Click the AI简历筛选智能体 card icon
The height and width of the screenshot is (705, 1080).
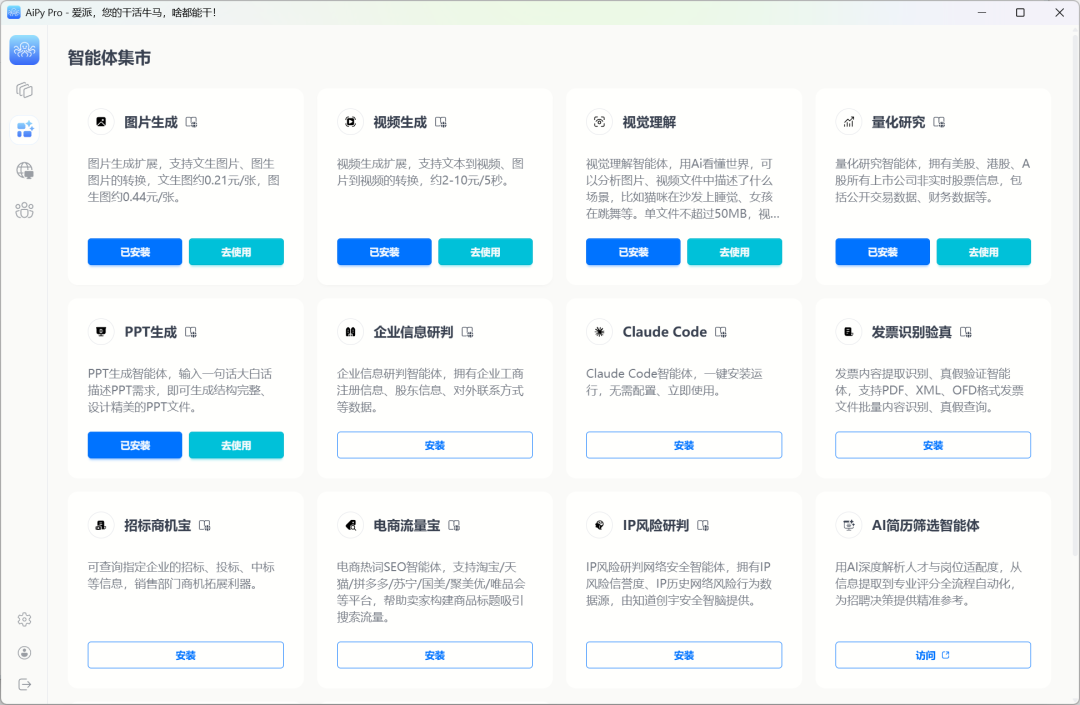tap(849, 525)
